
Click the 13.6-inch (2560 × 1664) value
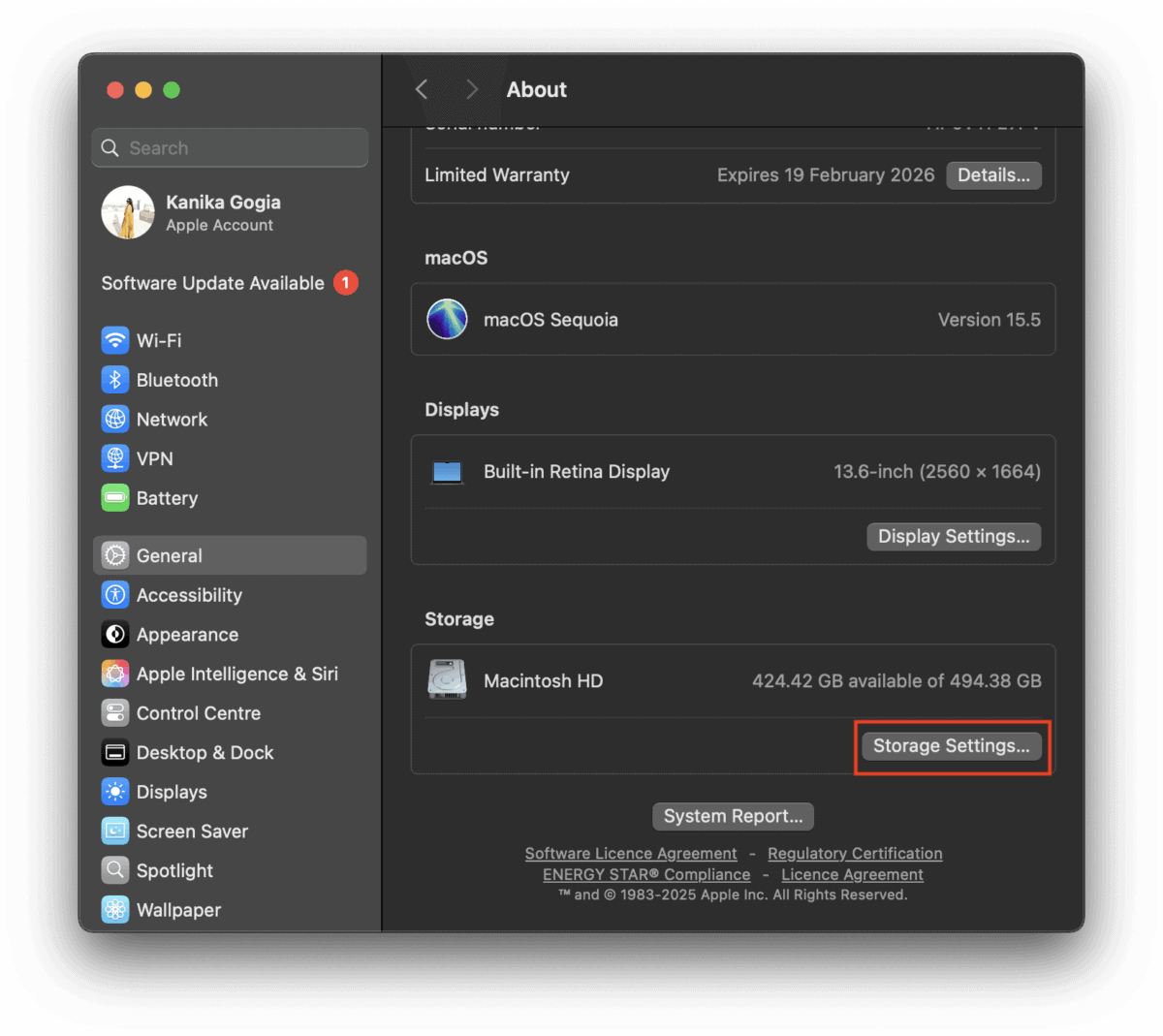click(937, 472)
